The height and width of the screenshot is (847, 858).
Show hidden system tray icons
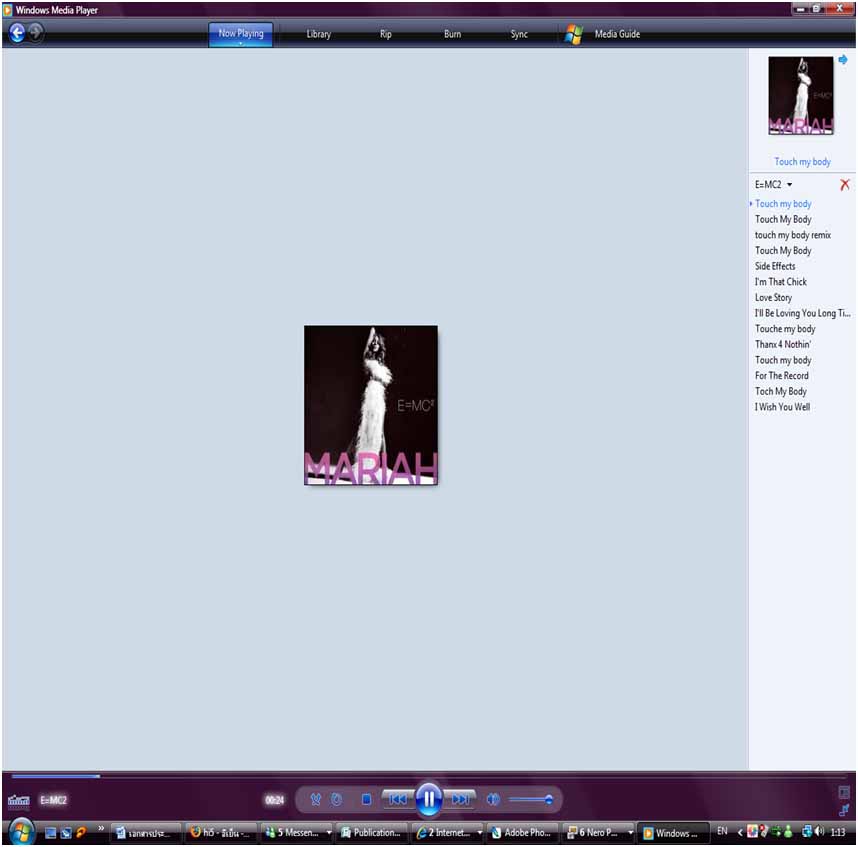[740, 832]
